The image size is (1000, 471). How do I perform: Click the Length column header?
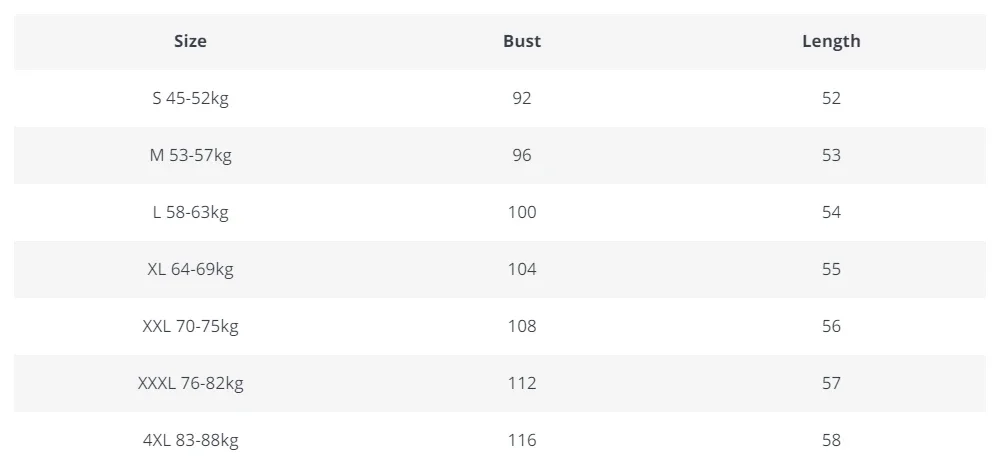coord(831,41)
